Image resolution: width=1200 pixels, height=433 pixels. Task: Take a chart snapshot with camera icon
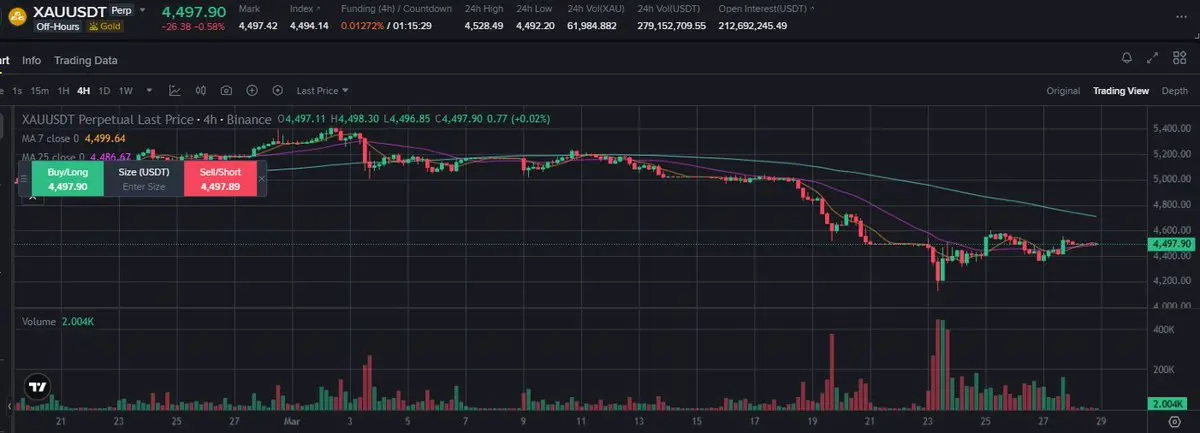227,90
